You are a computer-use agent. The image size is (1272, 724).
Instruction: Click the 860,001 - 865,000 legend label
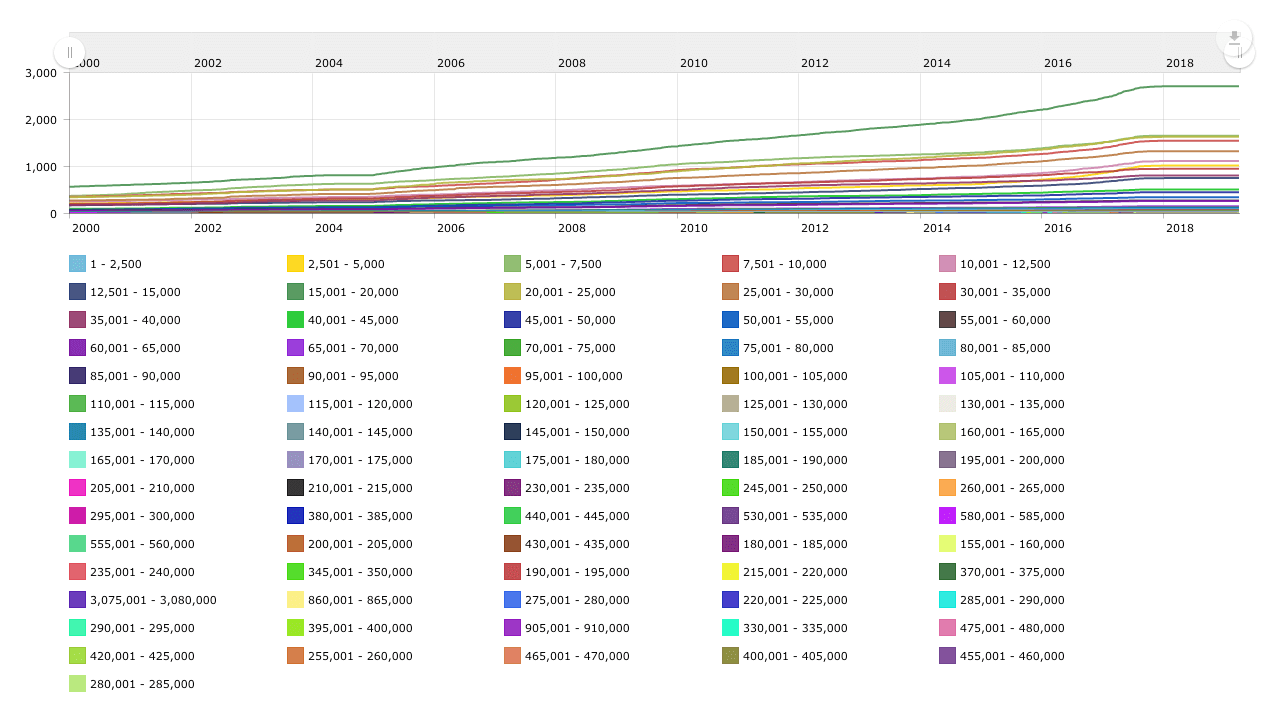click(x=359, y=600)
